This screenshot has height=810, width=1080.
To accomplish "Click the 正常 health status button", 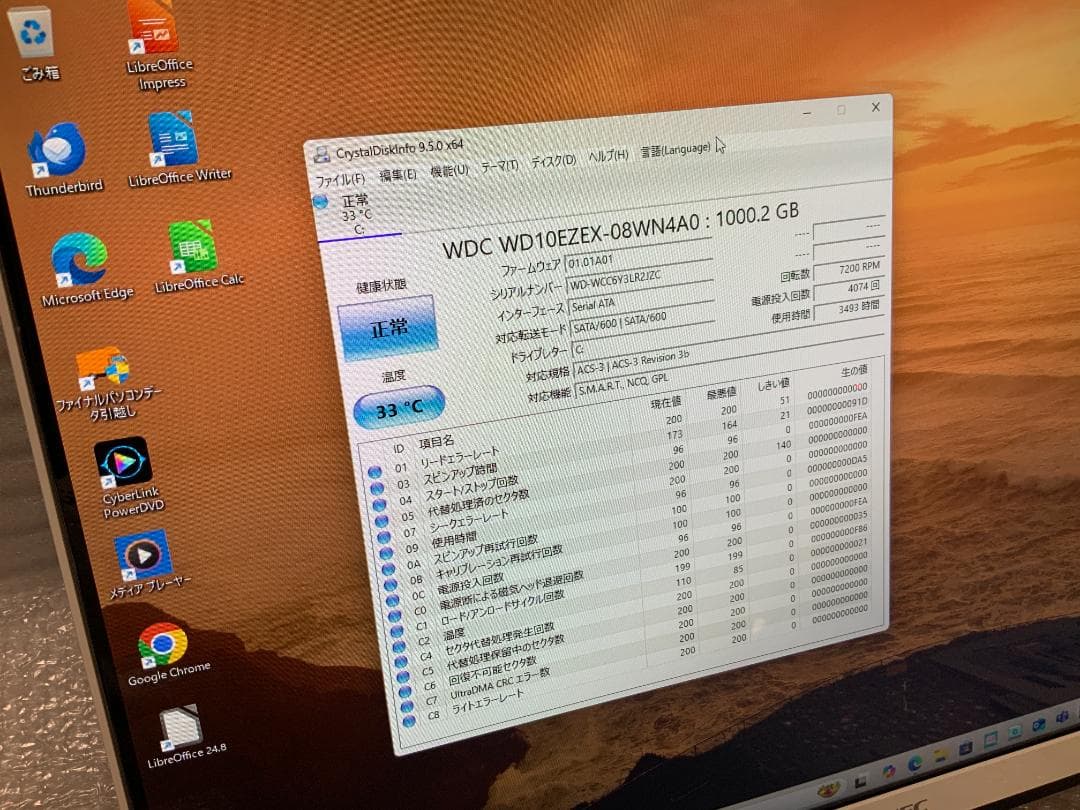I will [389, 327].
